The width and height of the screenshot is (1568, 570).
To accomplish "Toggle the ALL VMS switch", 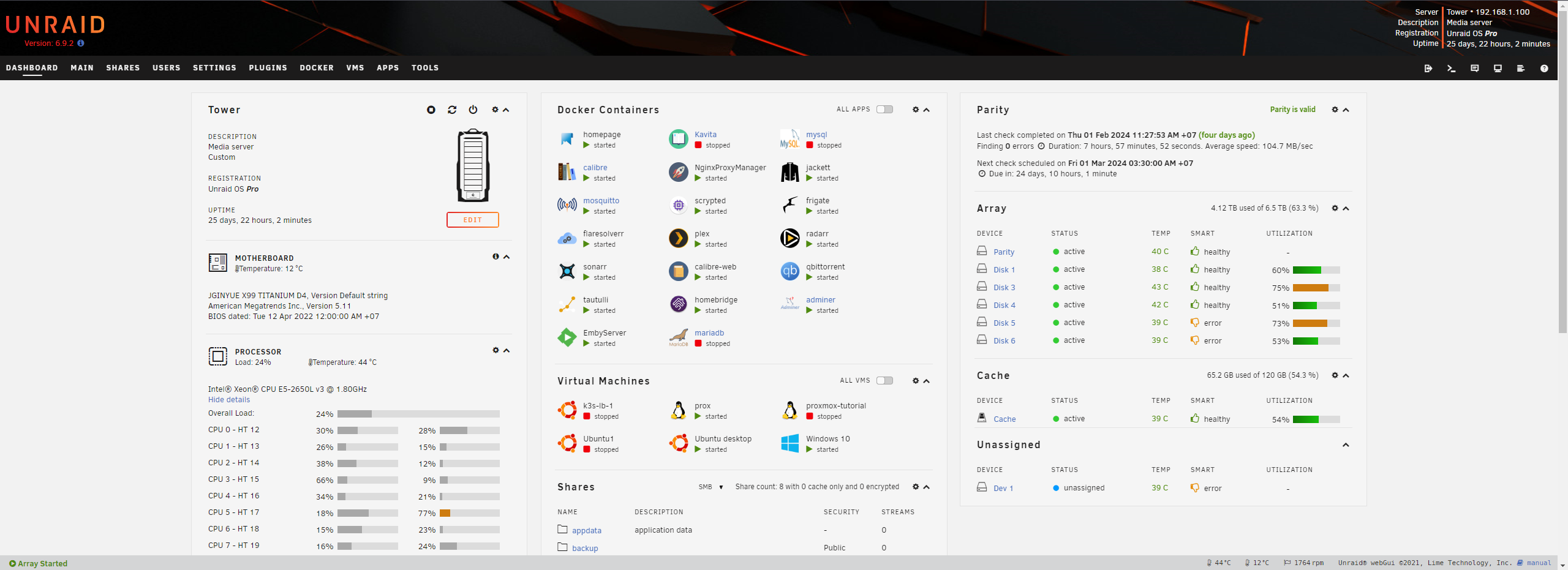I will coord(884,381).
